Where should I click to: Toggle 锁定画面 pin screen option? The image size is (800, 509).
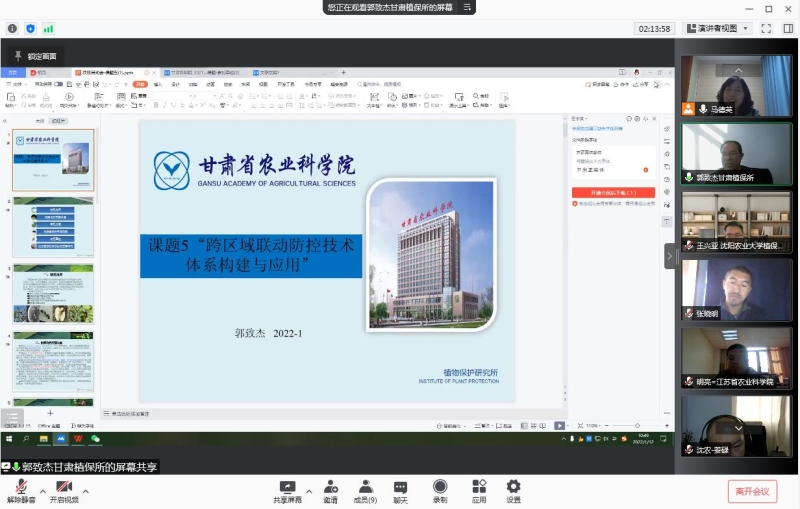[34, 56]
